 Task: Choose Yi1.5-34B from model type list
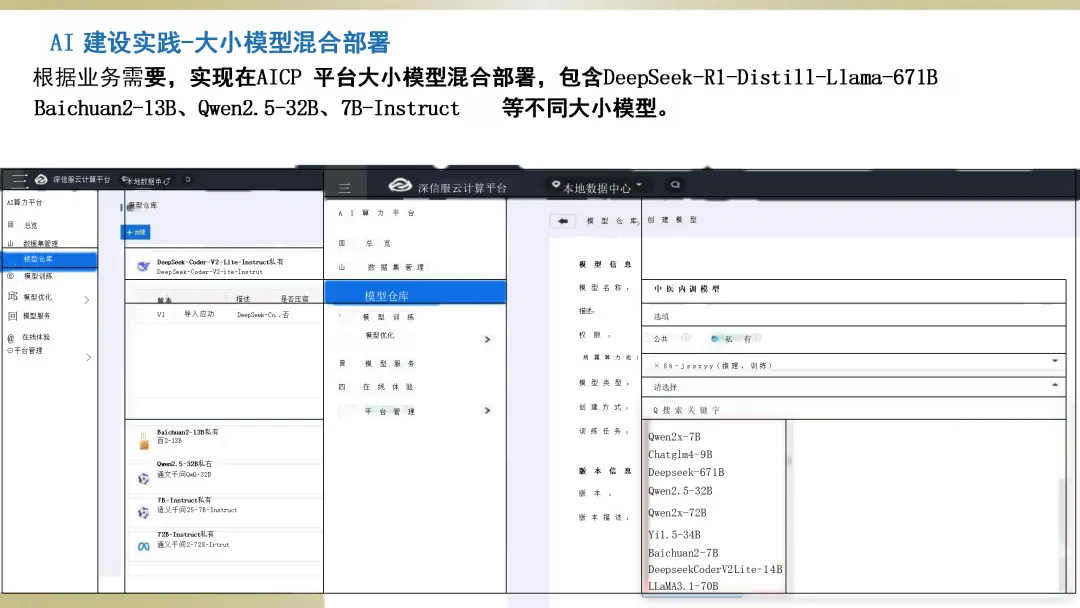click(674, 535)
